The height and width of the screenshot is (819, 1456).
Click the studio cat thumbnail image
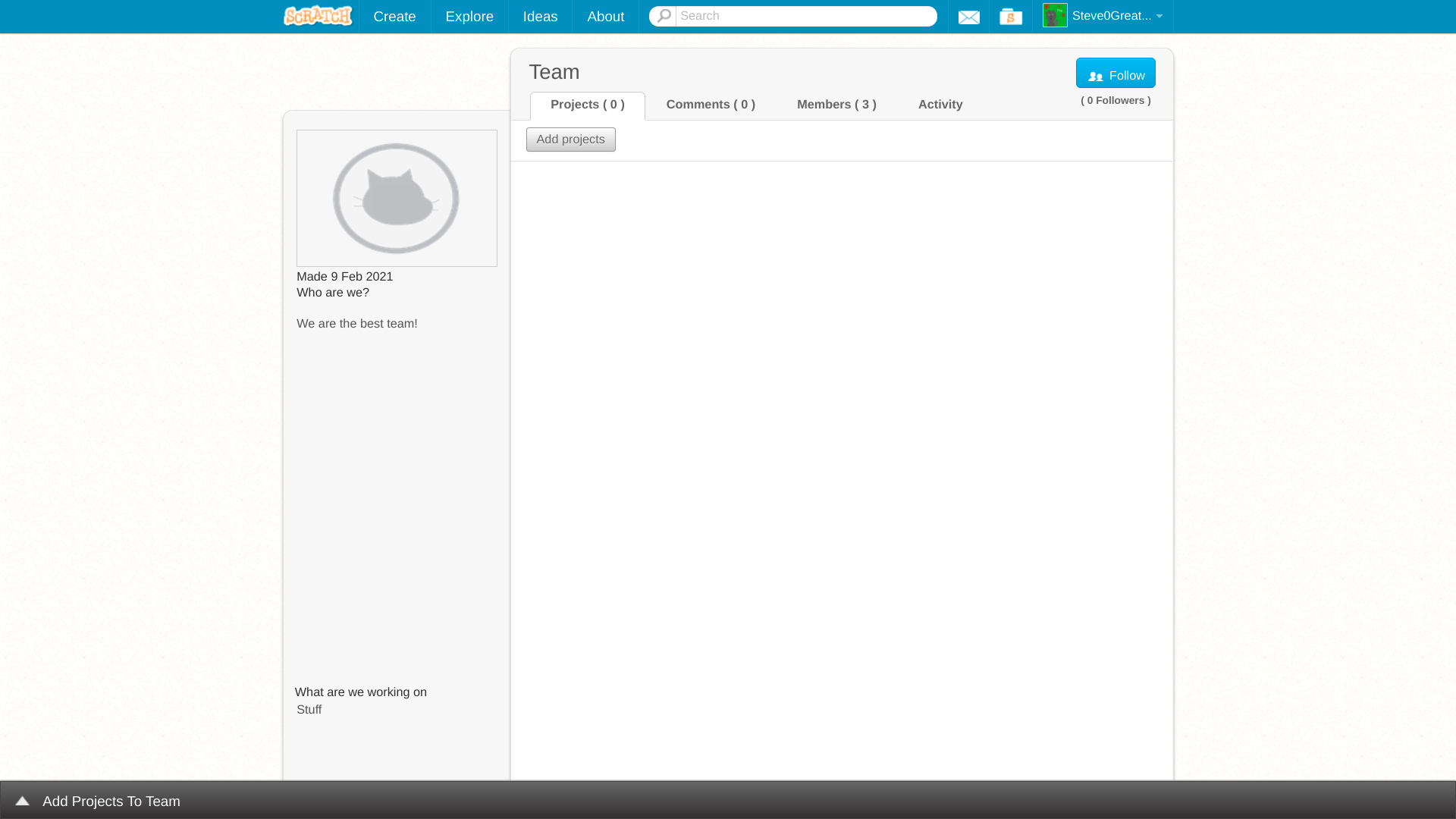tap(397, 198)
